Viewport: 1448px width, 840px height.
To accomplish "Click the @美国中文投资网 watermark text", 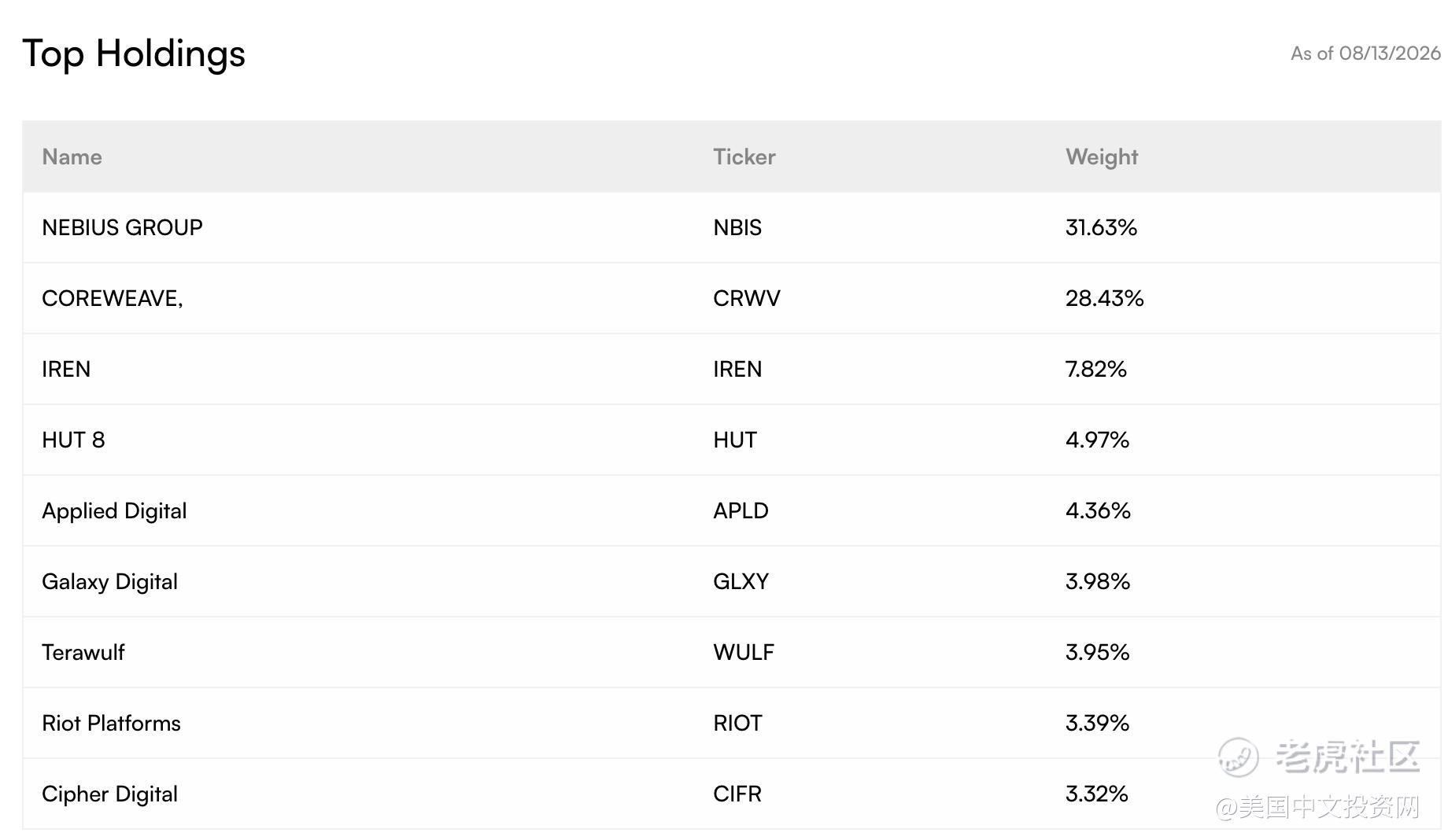I will 1318,807.
